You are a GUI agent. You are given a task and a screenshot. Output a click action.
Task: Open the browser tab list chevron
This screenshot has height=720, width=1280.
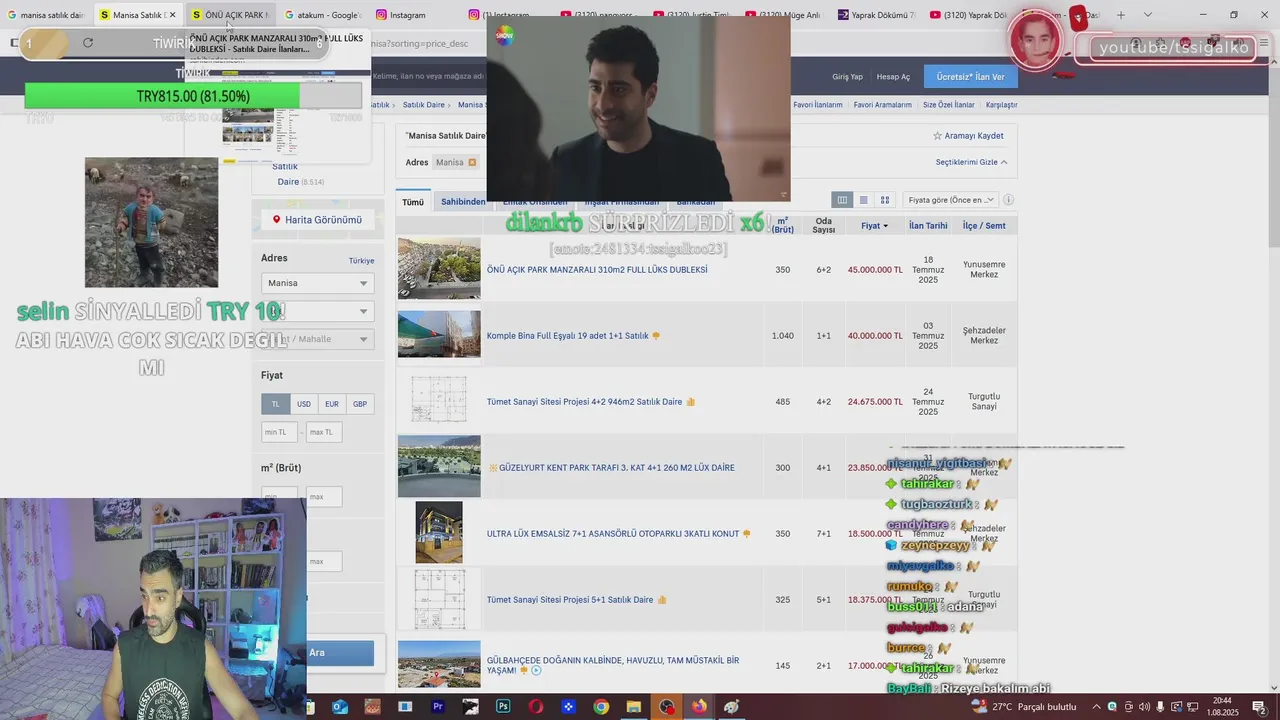1148,15
